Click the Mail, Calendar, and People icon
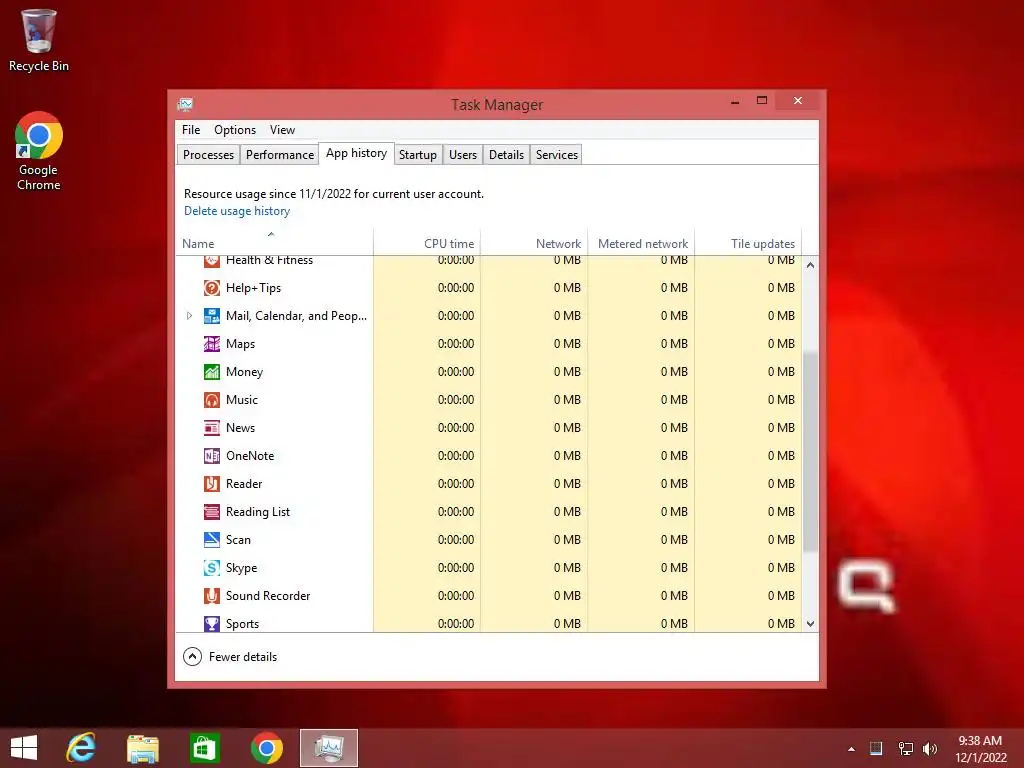 pos(212,316)
